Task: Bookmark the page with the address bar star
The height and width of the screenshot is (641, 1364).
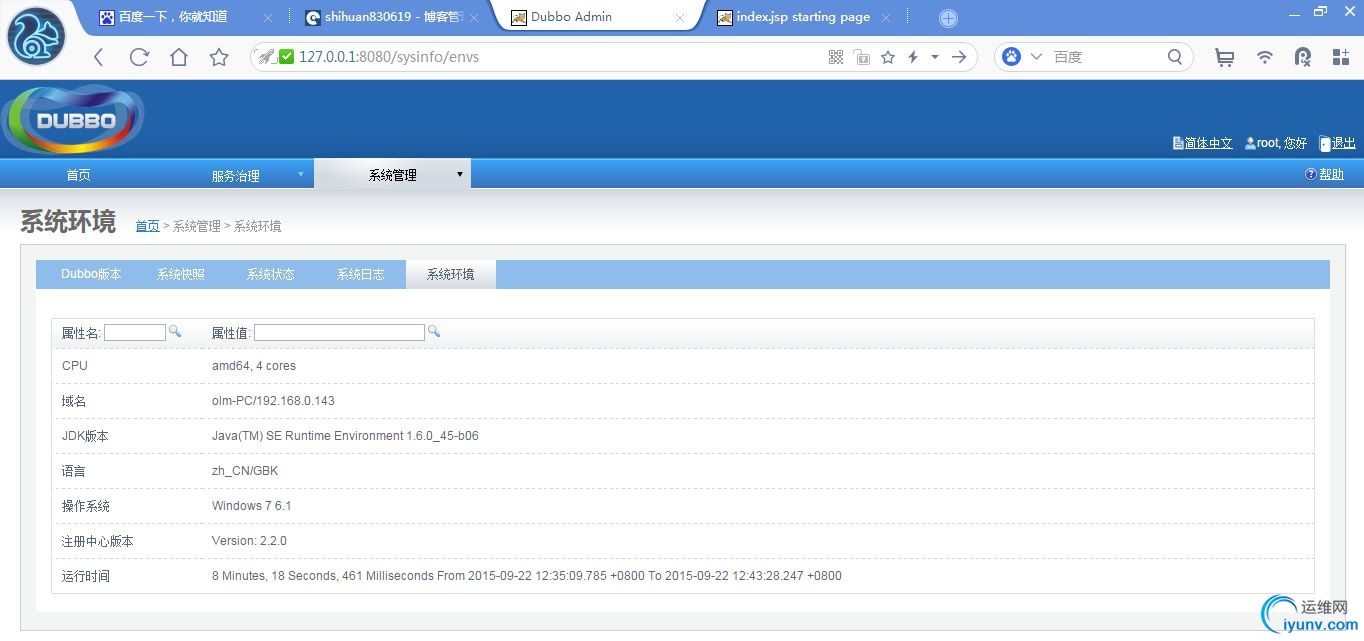Action: [x=888, y=57]
